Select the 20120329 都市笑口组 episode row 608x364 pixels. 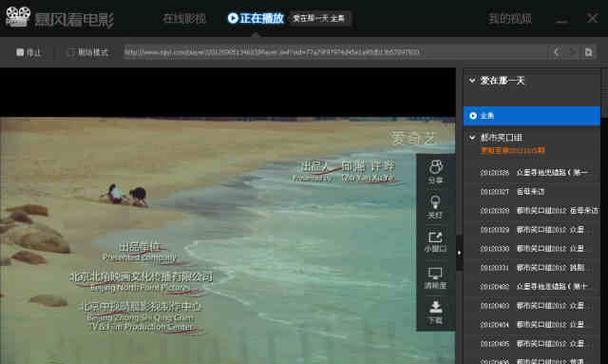coord(532,229)
